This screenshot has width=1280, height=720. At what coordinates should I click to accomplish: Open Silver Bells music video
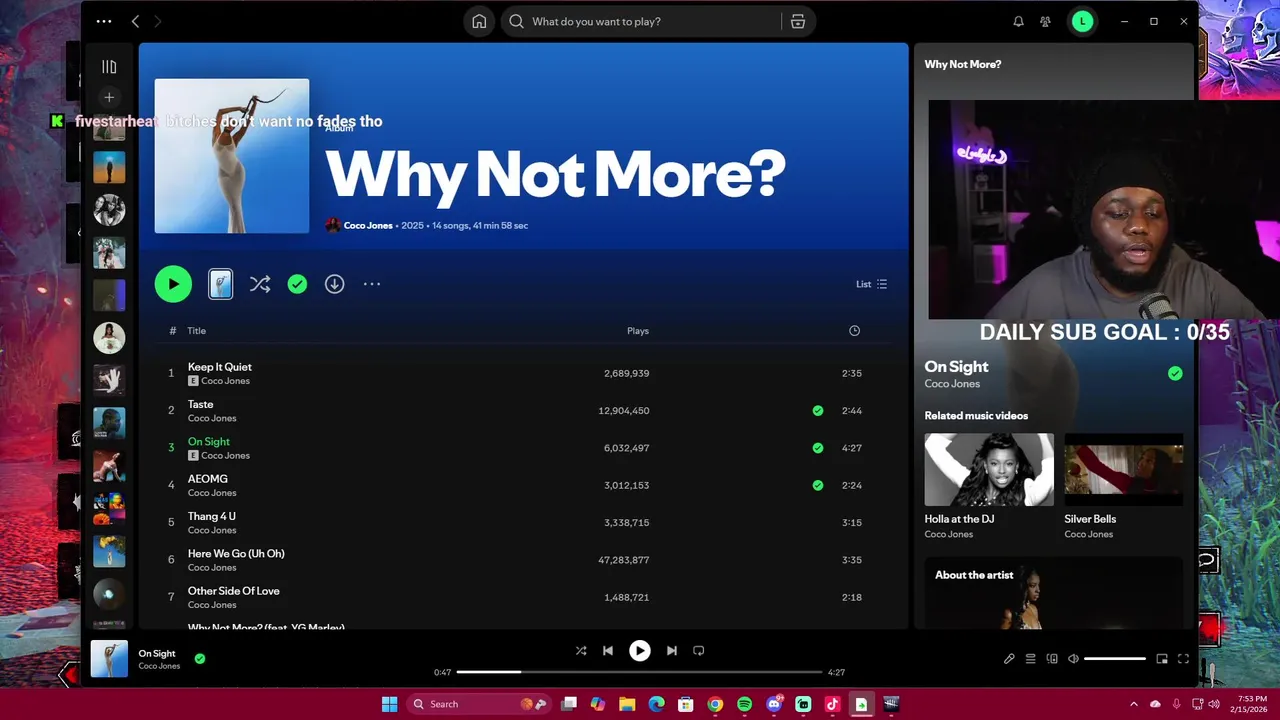coord(1124,486)
